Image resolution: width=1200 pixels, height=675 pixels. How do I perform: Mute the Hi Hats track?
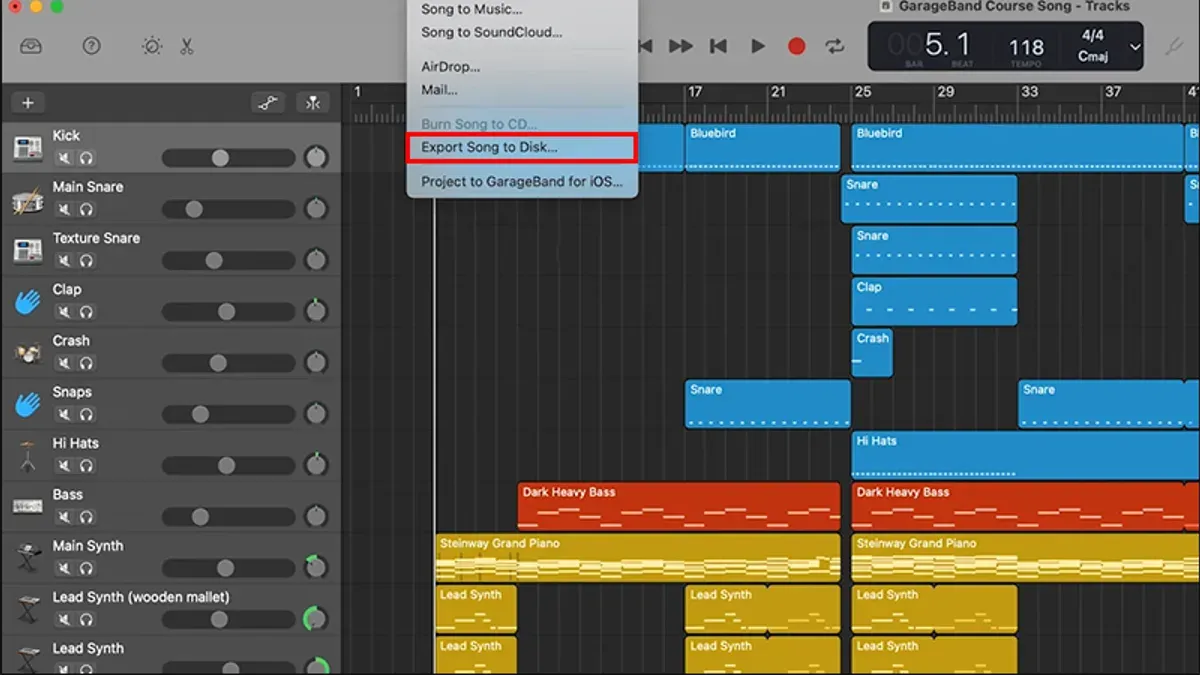point(64,466)
